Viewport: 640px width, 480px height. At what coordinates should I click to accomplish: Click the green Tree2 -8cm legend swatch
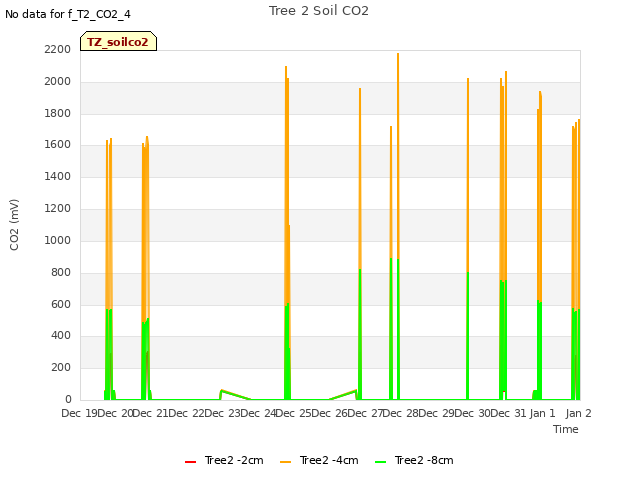[x=380, y=462]
